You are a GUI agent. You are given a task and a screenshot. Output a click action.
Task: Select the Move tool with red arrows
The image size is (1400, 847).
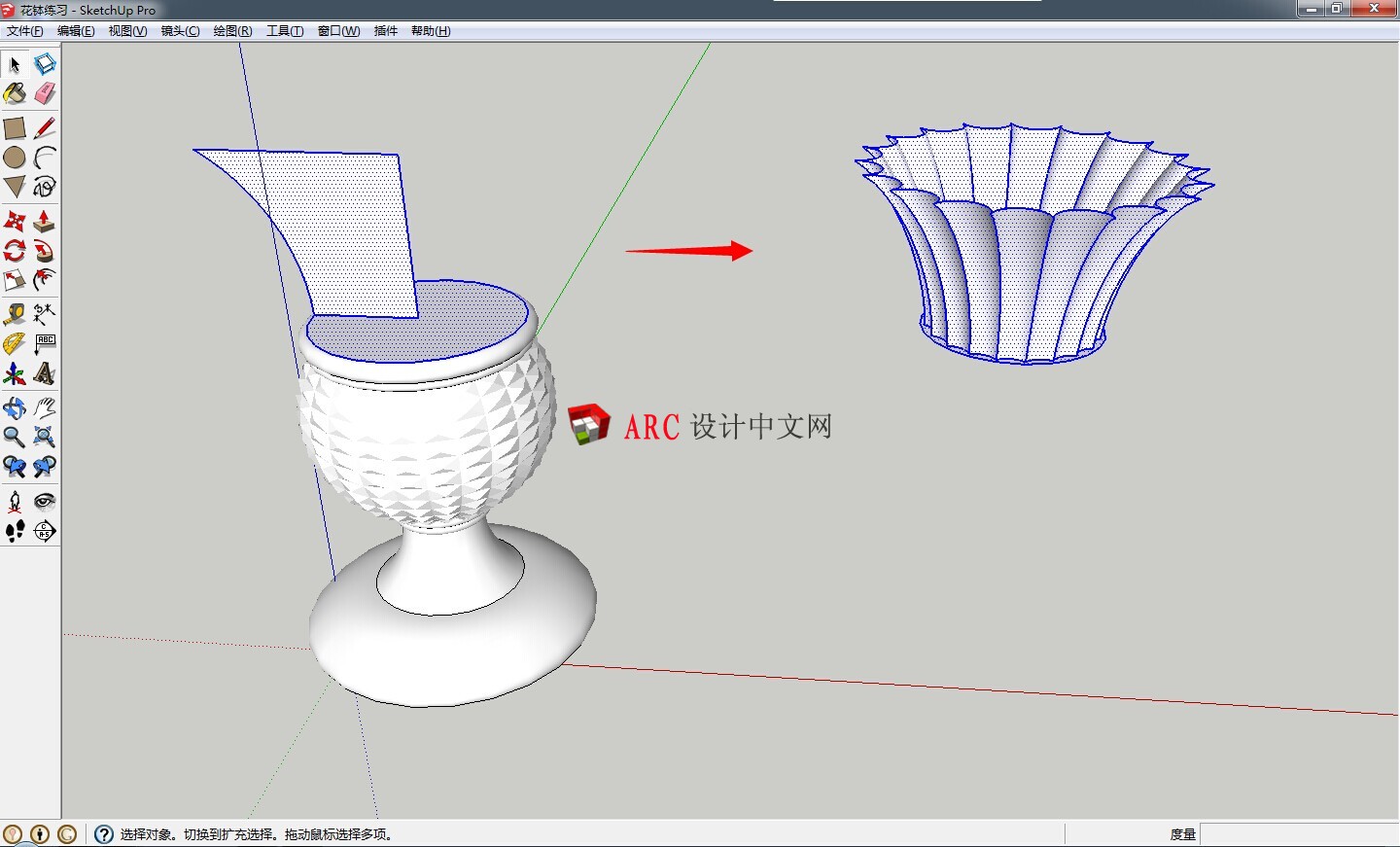[15, 221]
